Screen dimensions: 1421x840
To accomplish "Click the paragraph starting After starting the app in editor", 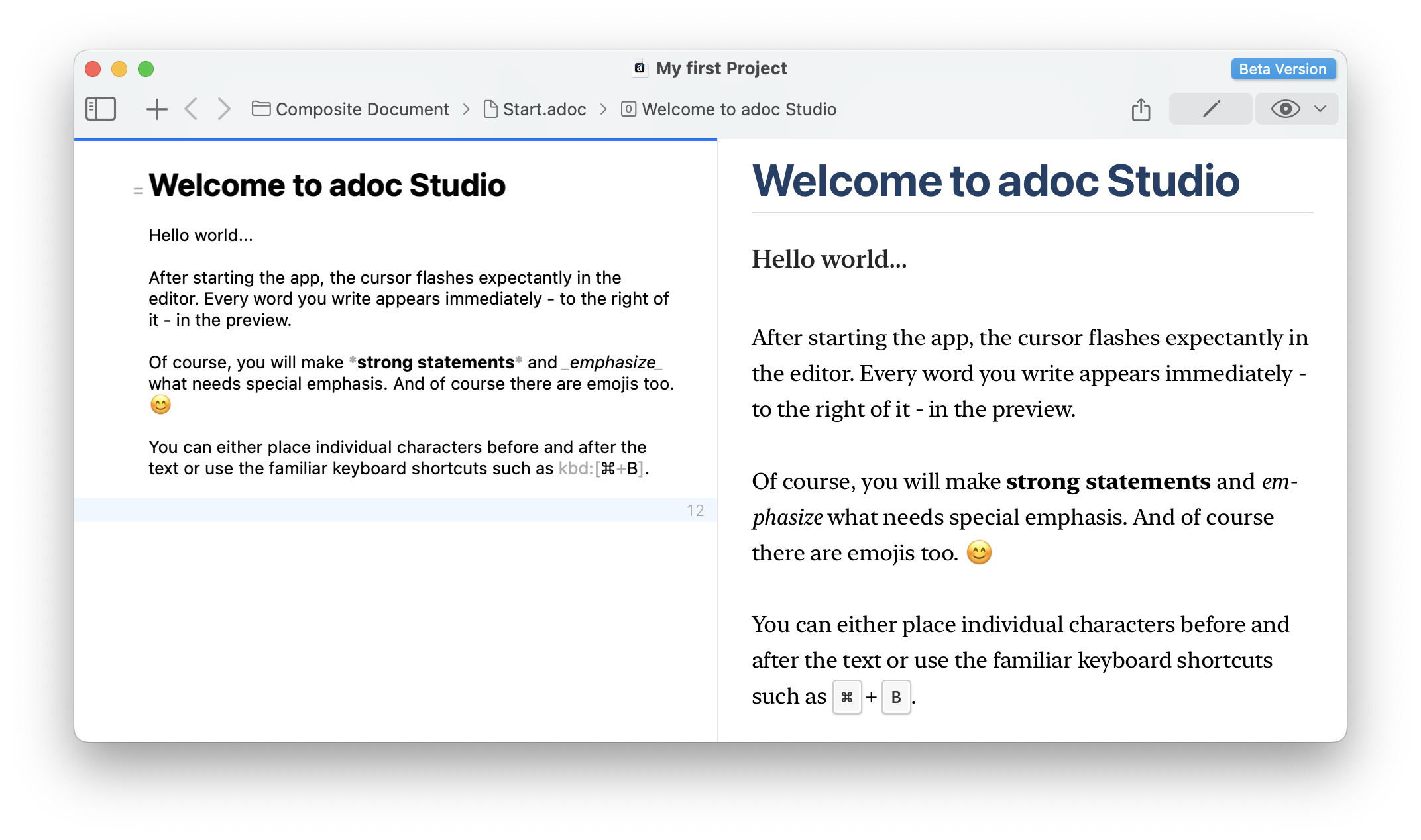I will coord(408,299).
